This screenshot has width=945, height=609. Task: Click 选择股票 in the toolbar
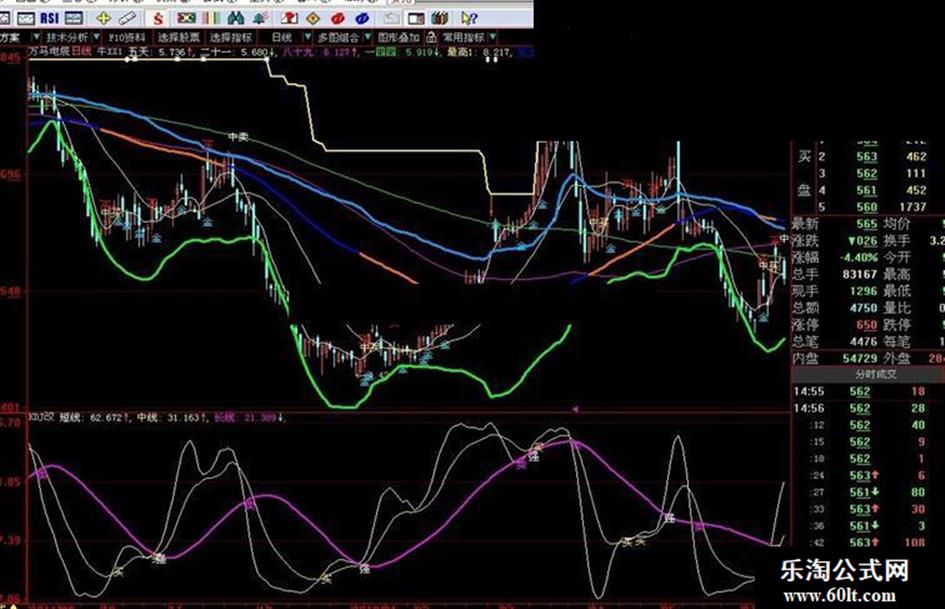tap(178, 37)
